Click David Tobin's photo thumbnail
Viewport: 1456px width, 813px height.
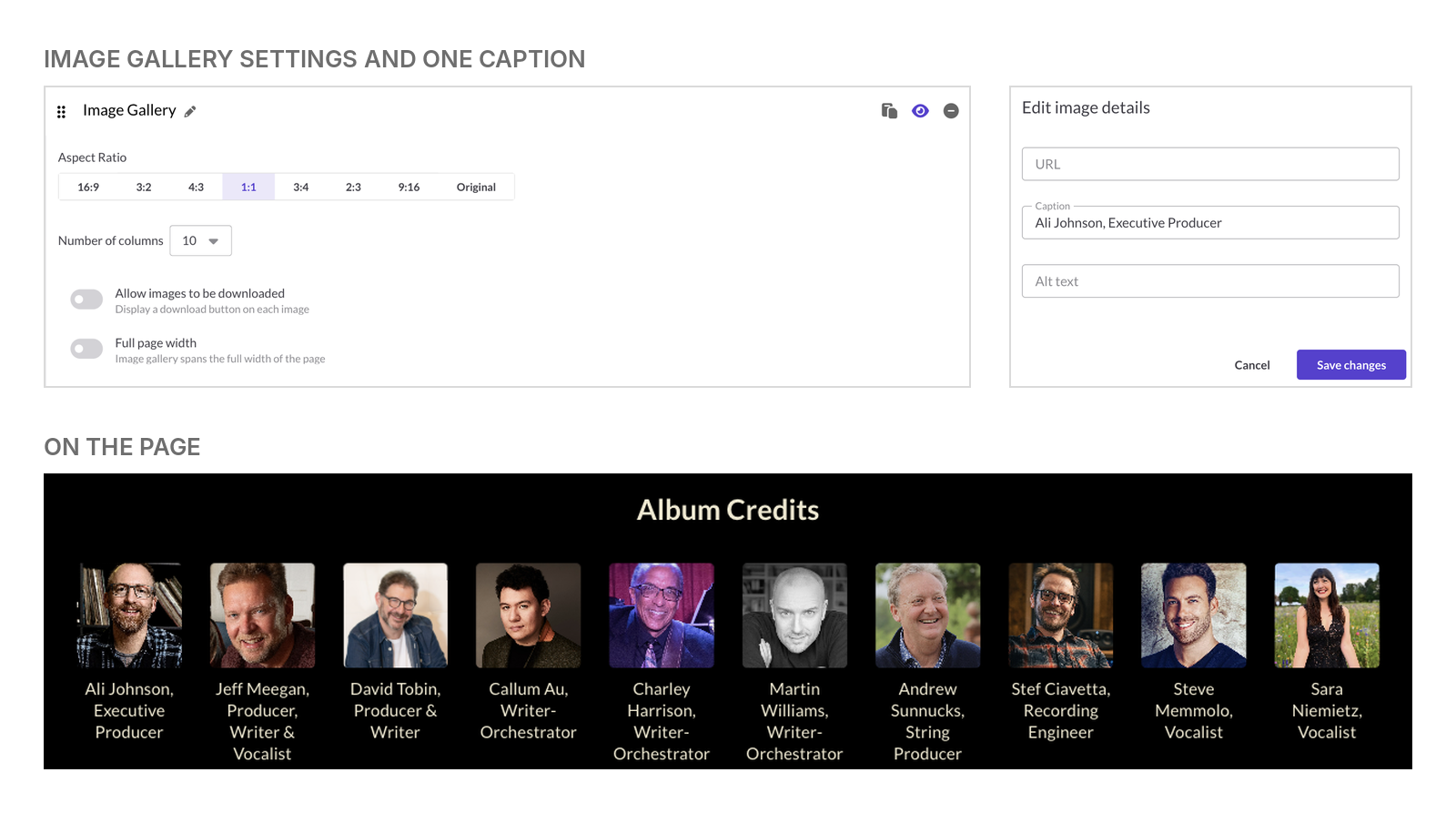[395, 615]
